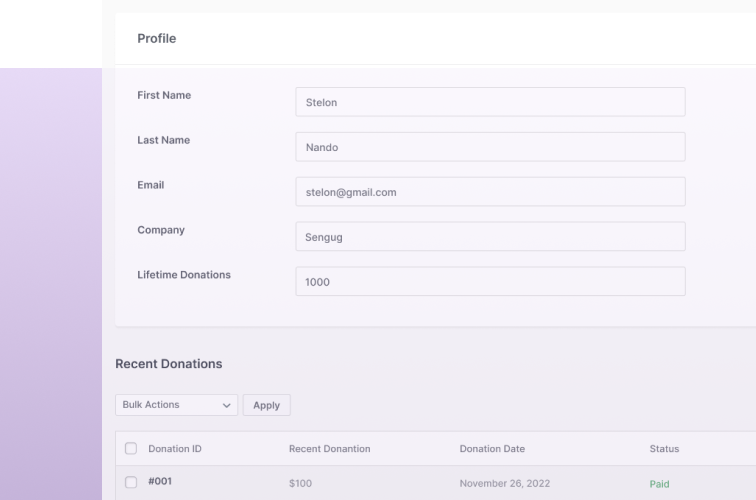Screen dimensions: 756x500
Task: Tick the select-all checkbox in table header
Action: click(x=131, y=448)
